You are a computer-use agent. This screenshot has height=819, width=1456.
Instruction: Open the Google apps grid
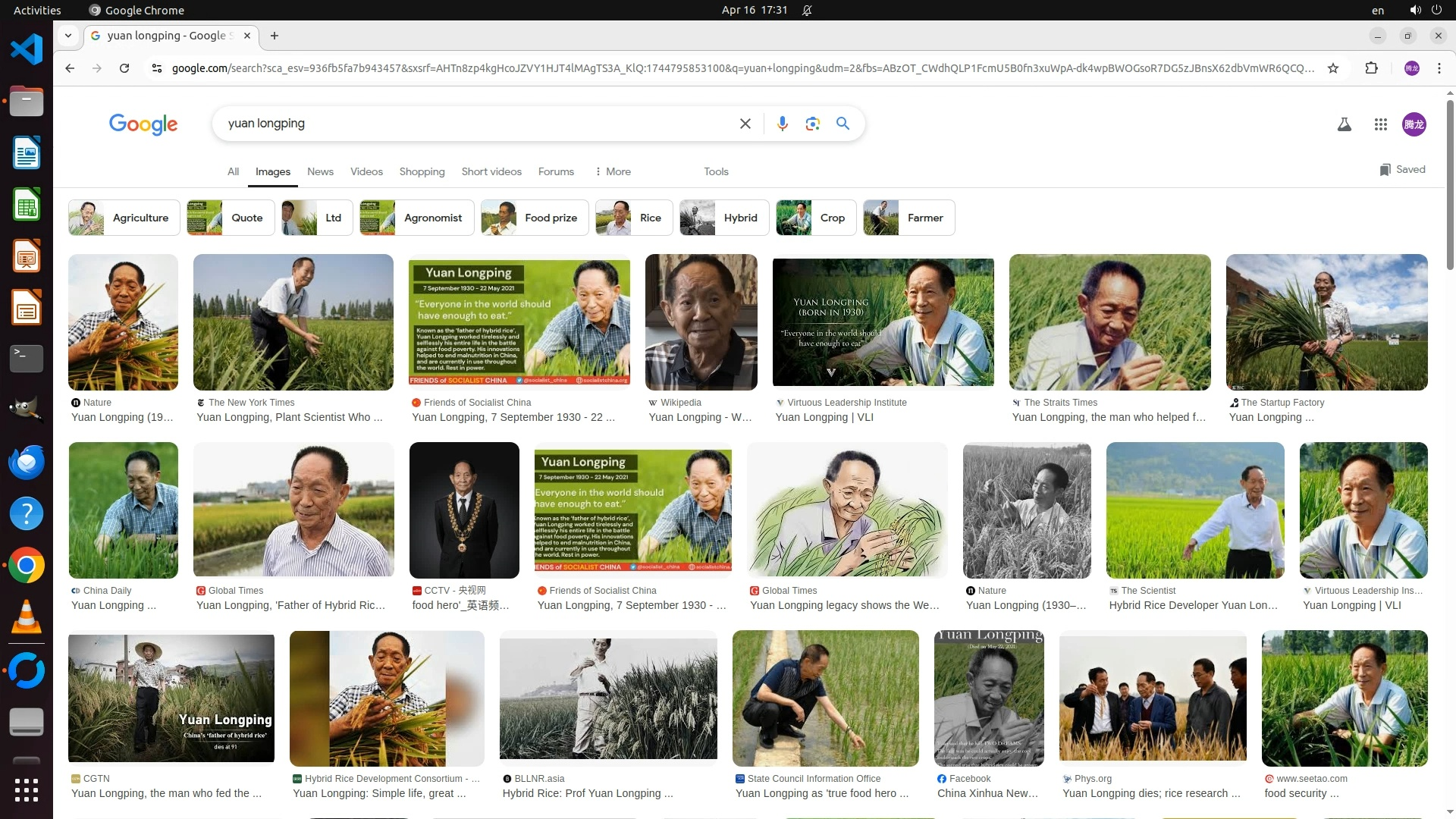point(1380,124)
